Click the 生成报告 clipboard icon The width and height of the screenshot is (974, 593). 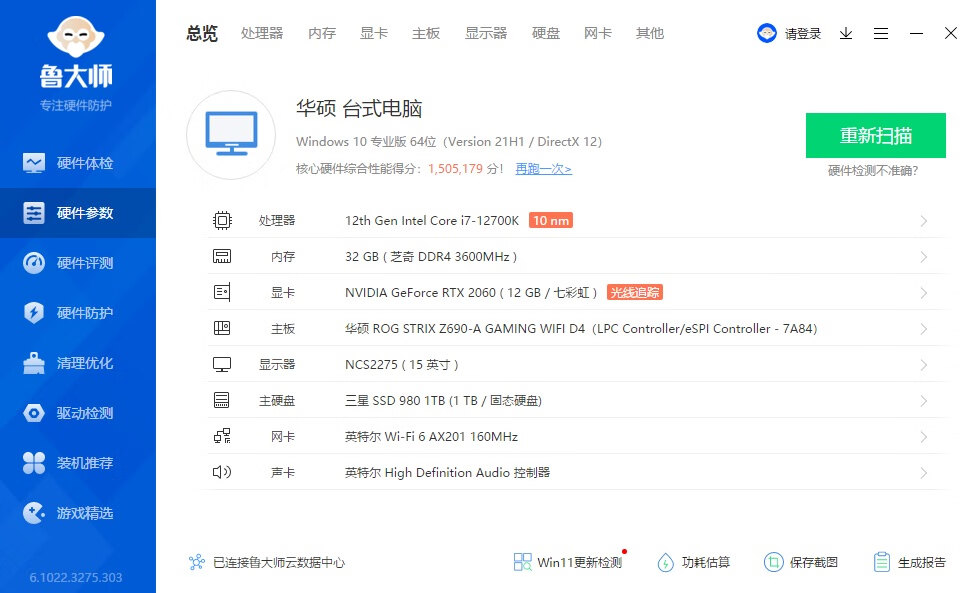pyautogui.click(x=881, y=562)
